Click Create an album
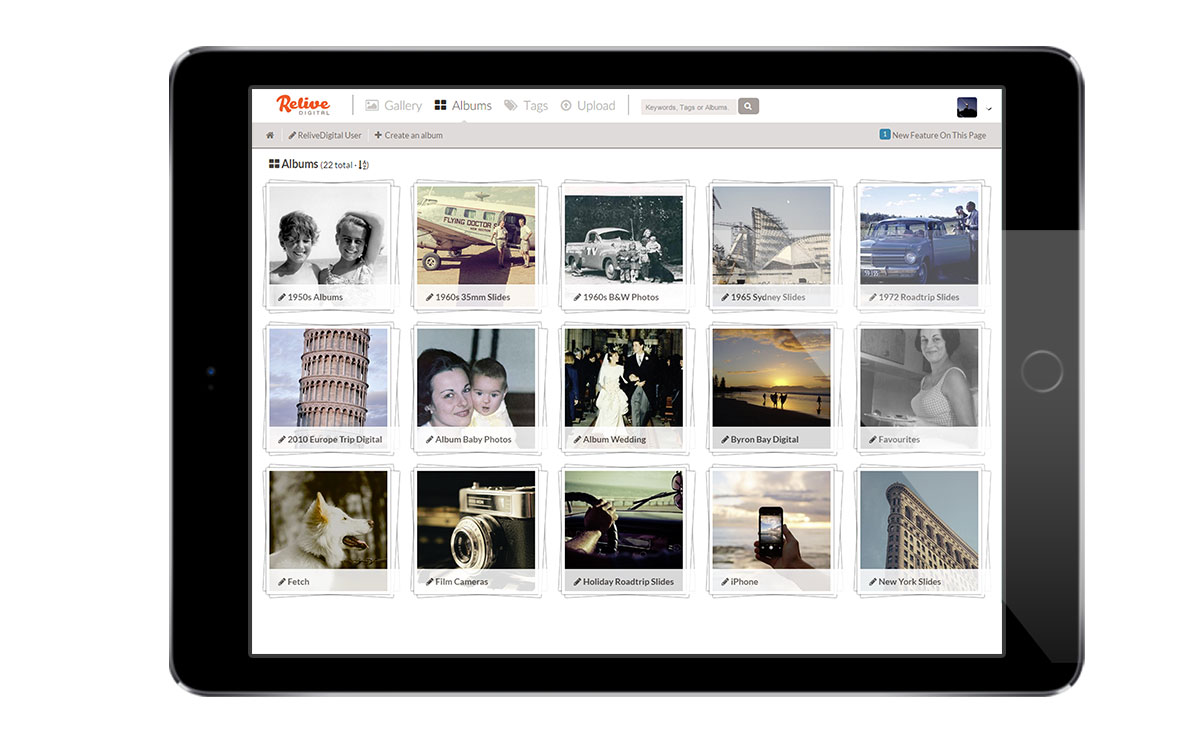1200x742 pixels. point(408,134)
